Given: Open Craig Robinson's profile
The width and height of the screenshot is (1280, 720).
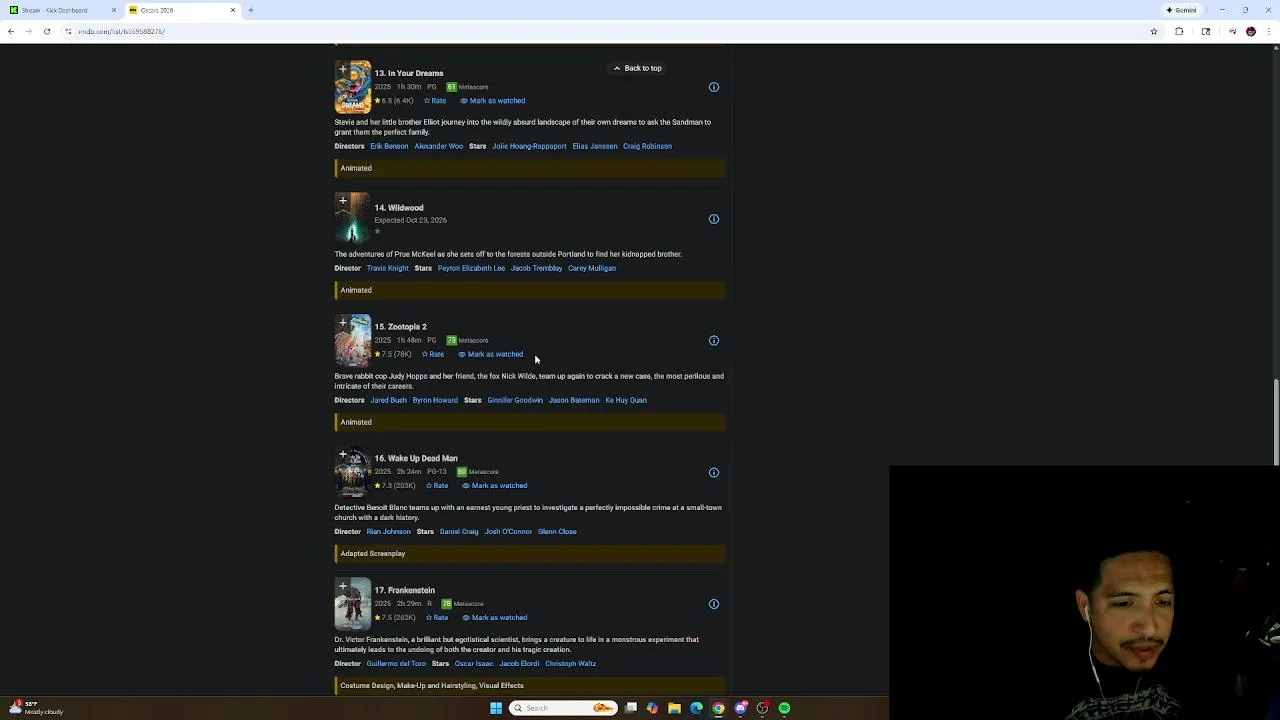Looking at the screenshot, I should pos(647,146).
